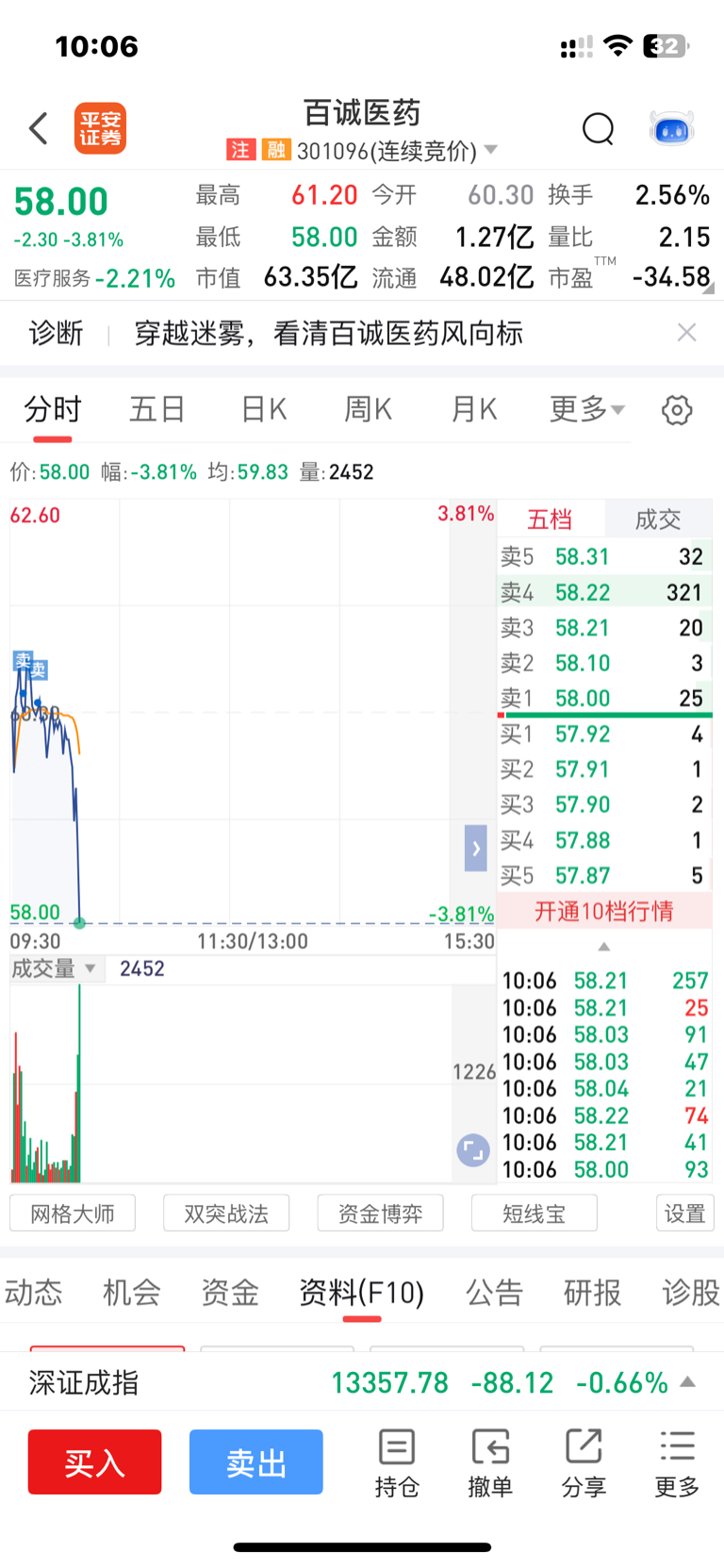The image size is (724, 1568).
Task: Open the search magnifier icon
Action: click(x=598, y=128)
